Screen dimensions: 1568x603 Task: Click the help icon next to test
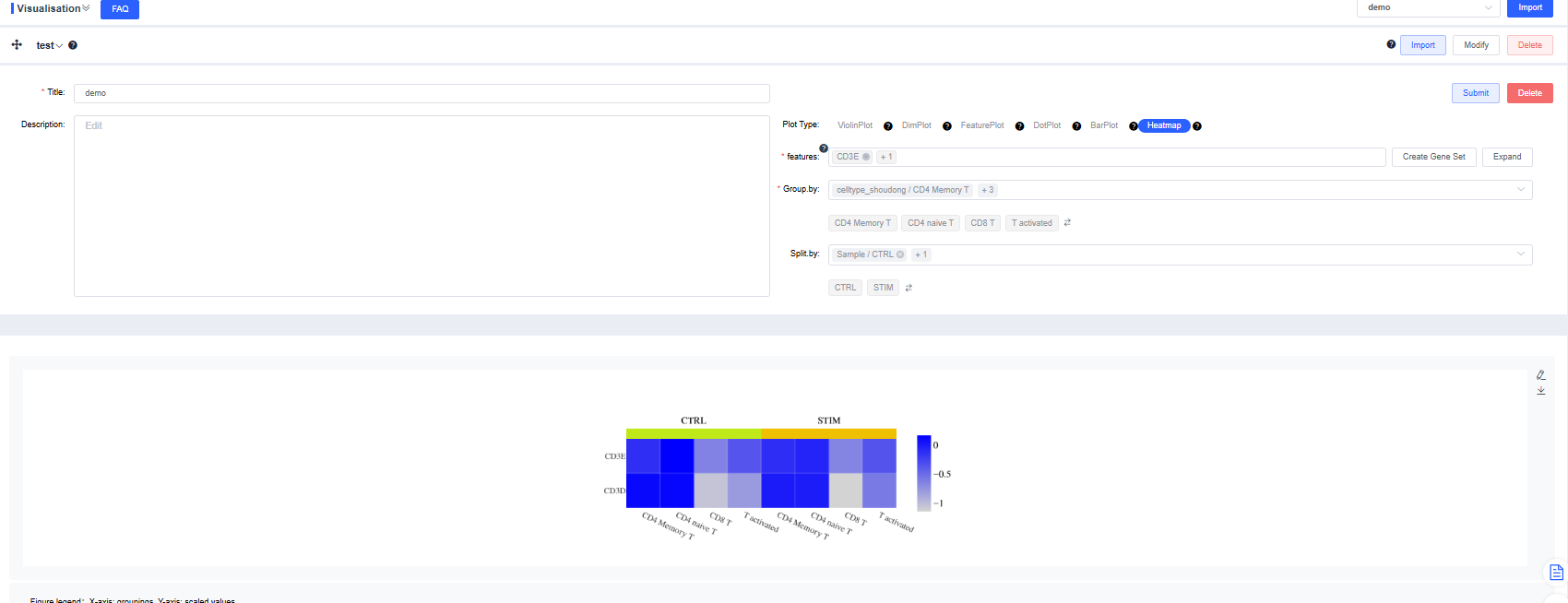(73, 45)
